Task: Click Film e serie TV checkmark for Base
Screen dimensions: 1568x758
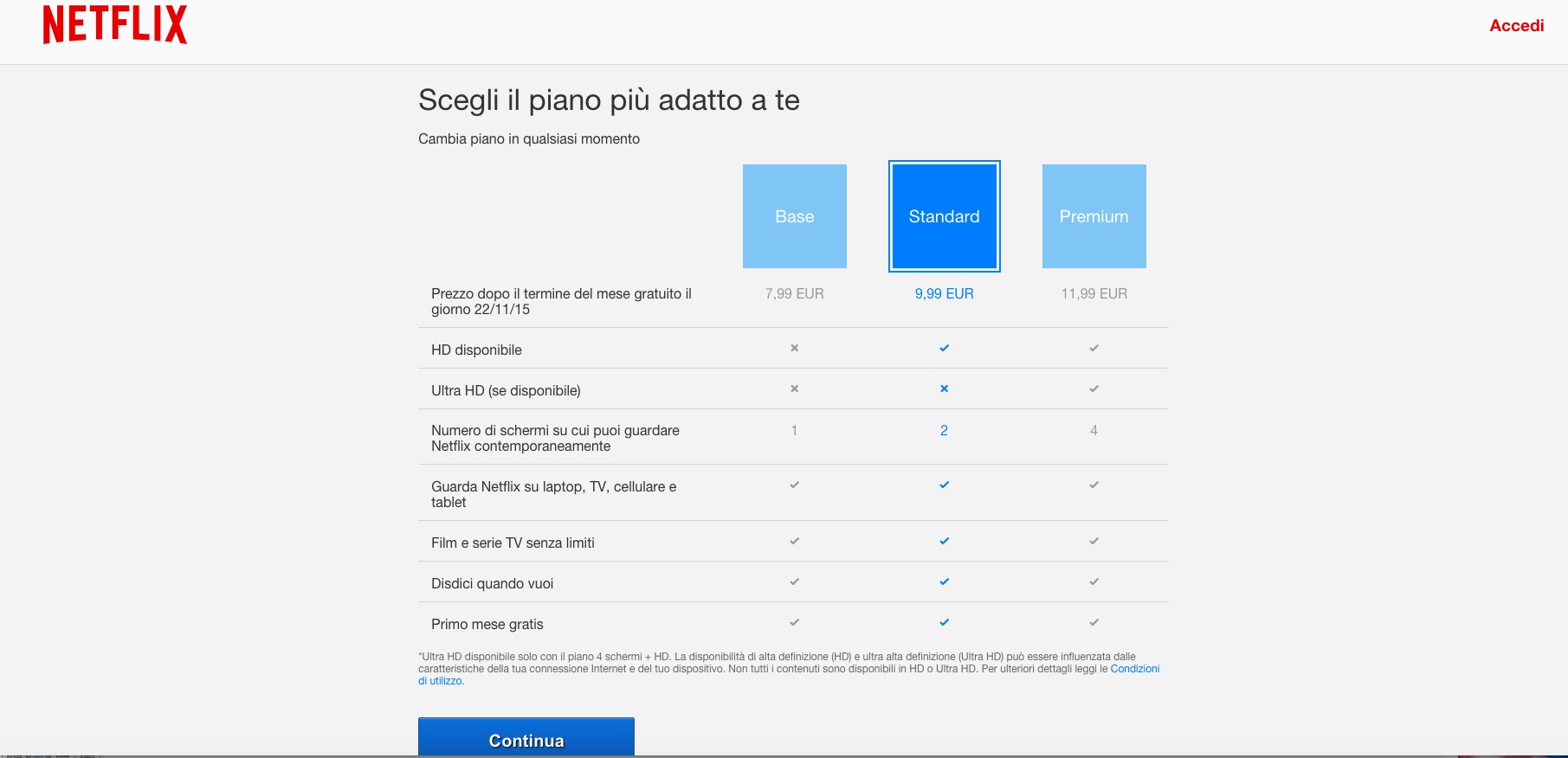Action: (794, 541)
